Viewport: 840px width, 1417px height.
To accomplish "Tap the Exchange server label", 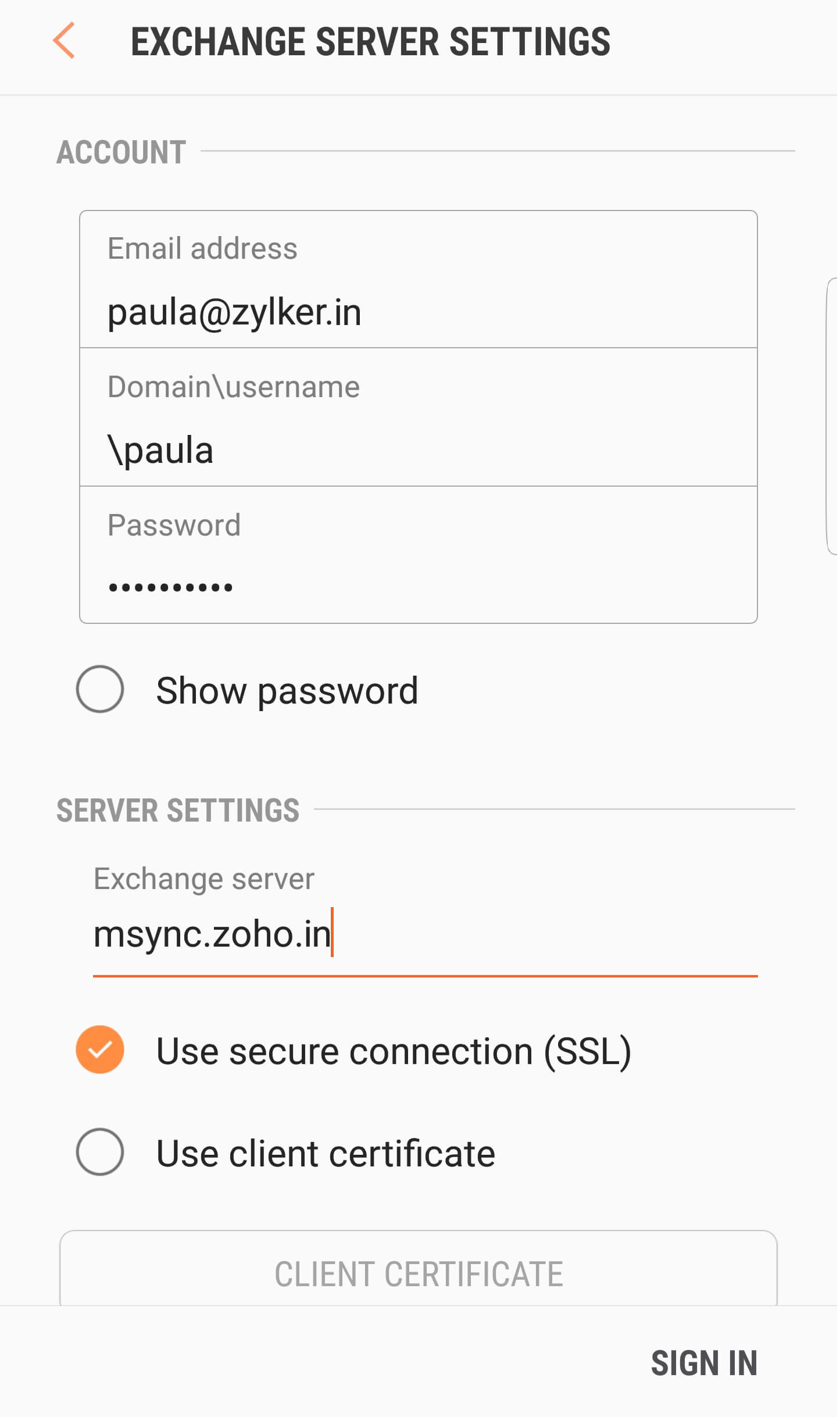I will point(204,879).
